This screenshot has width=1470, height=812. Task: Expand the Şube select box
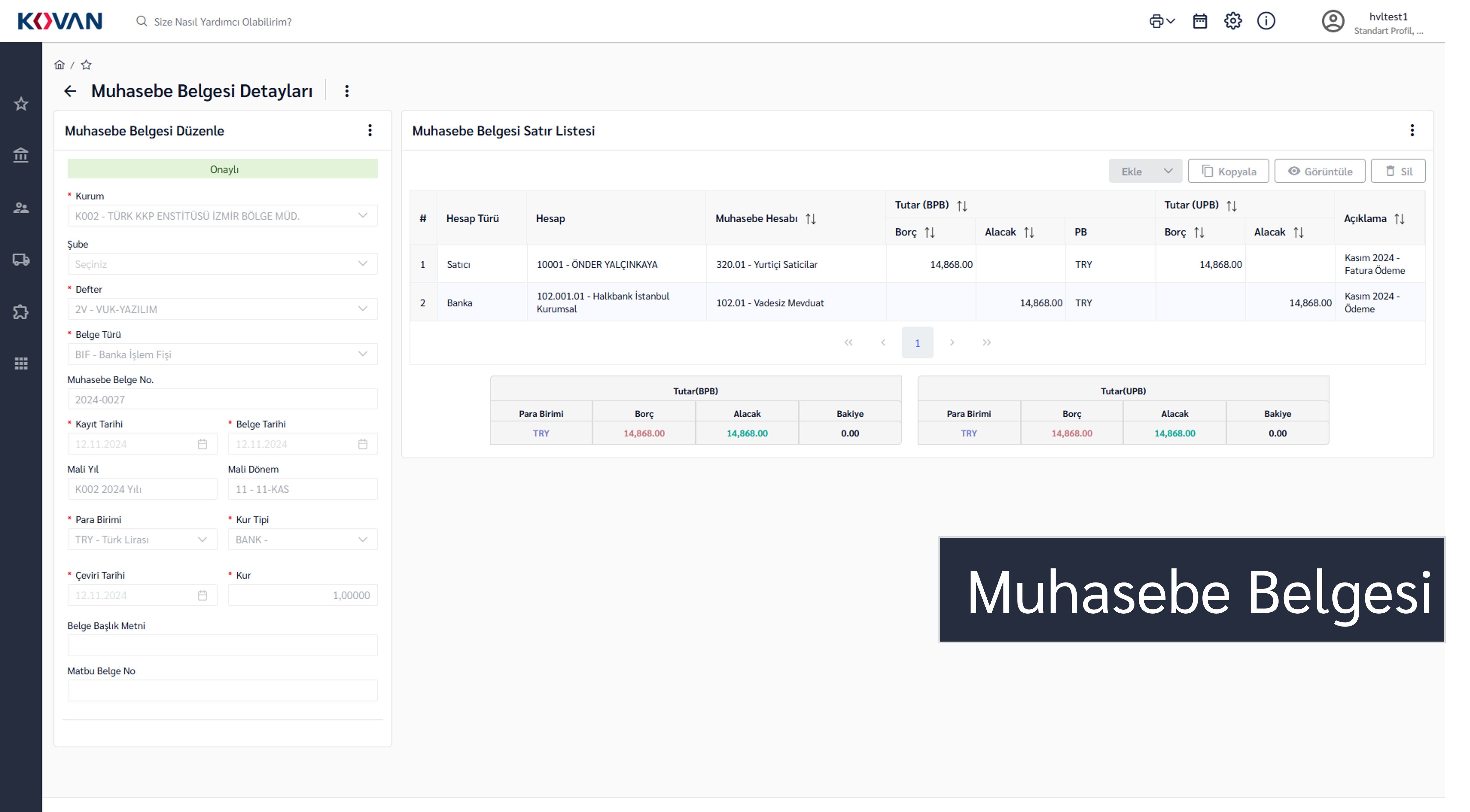pyautogui.click(x=222, y=264)
